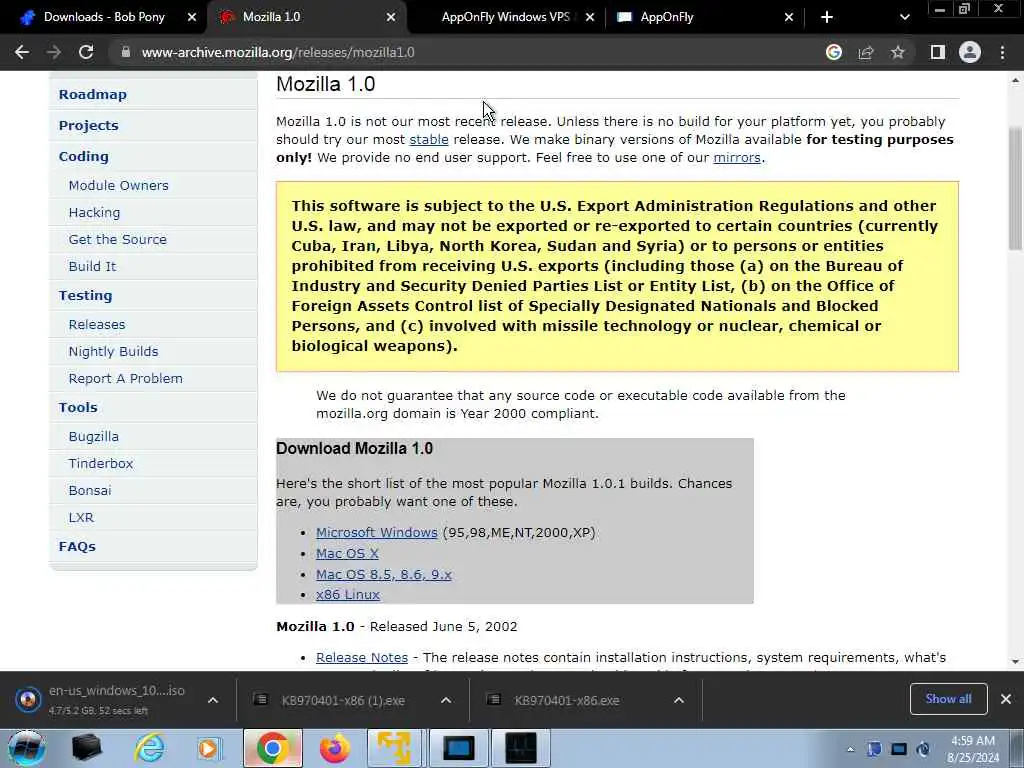Click the address bar URL

pyautogui.click(x=278, y=52)
